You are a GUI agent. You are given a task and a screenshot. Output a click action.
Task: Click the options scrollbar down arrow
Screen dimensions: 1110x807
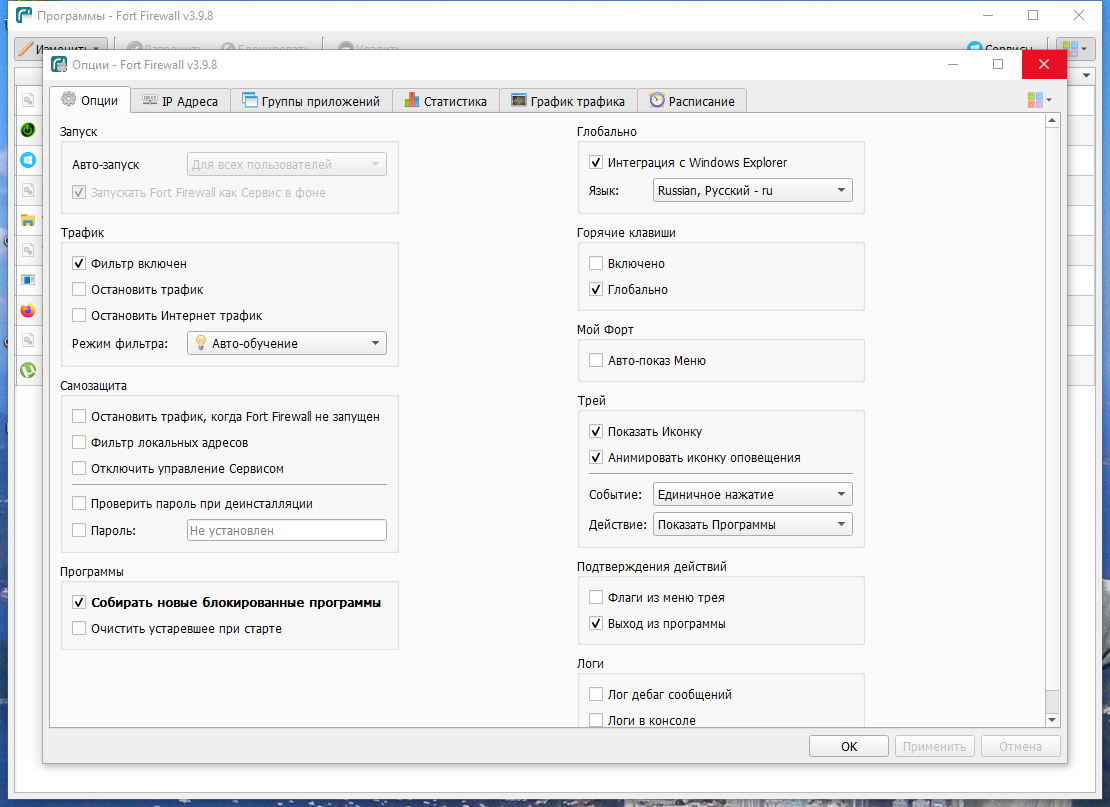tap(1052, 720)
